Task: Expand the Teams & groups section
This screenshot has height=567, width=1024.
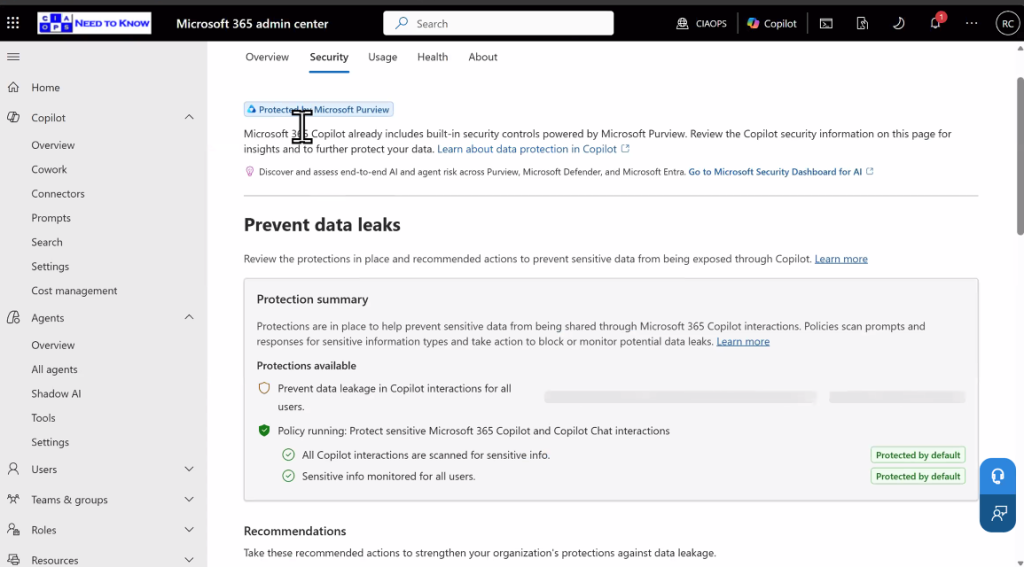Action: coord(189,499)
